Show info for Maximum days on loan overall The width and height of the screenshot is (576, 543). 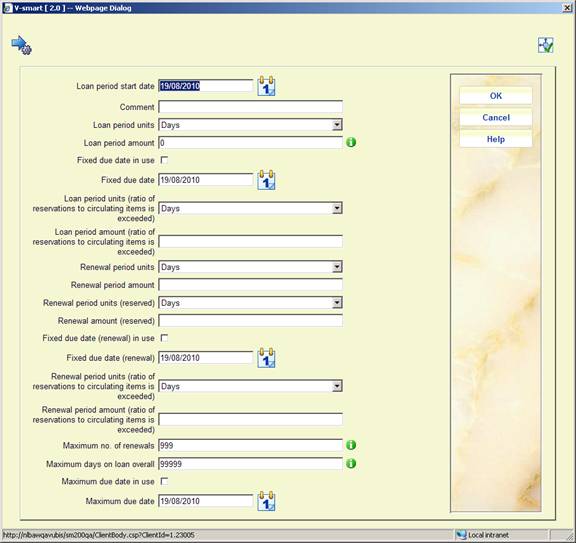[x=351, y=464]
